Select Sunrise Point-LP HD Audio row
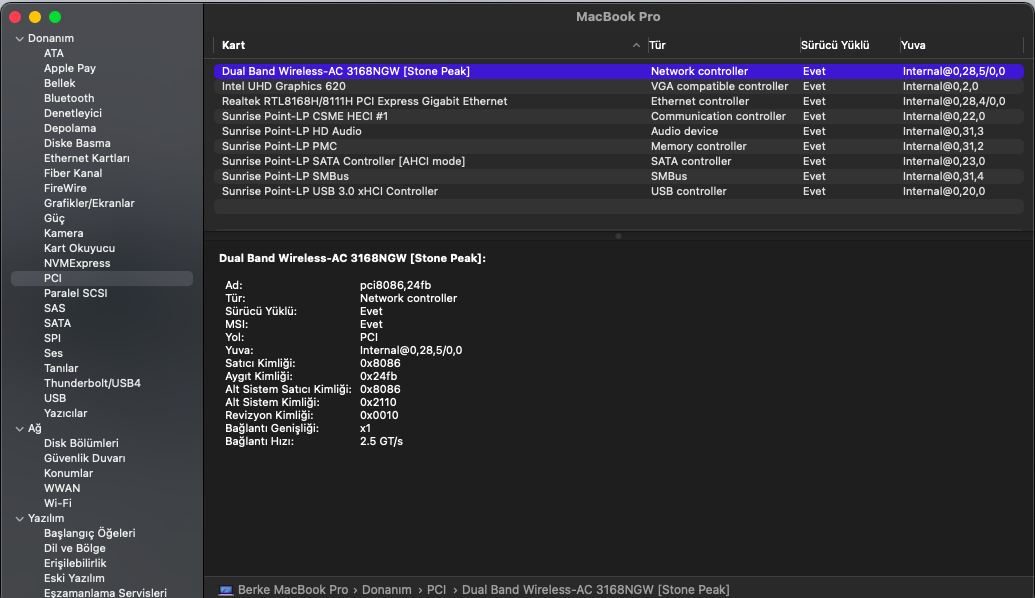Viewport: 1035px width, 598px height. tap(292, 132)
